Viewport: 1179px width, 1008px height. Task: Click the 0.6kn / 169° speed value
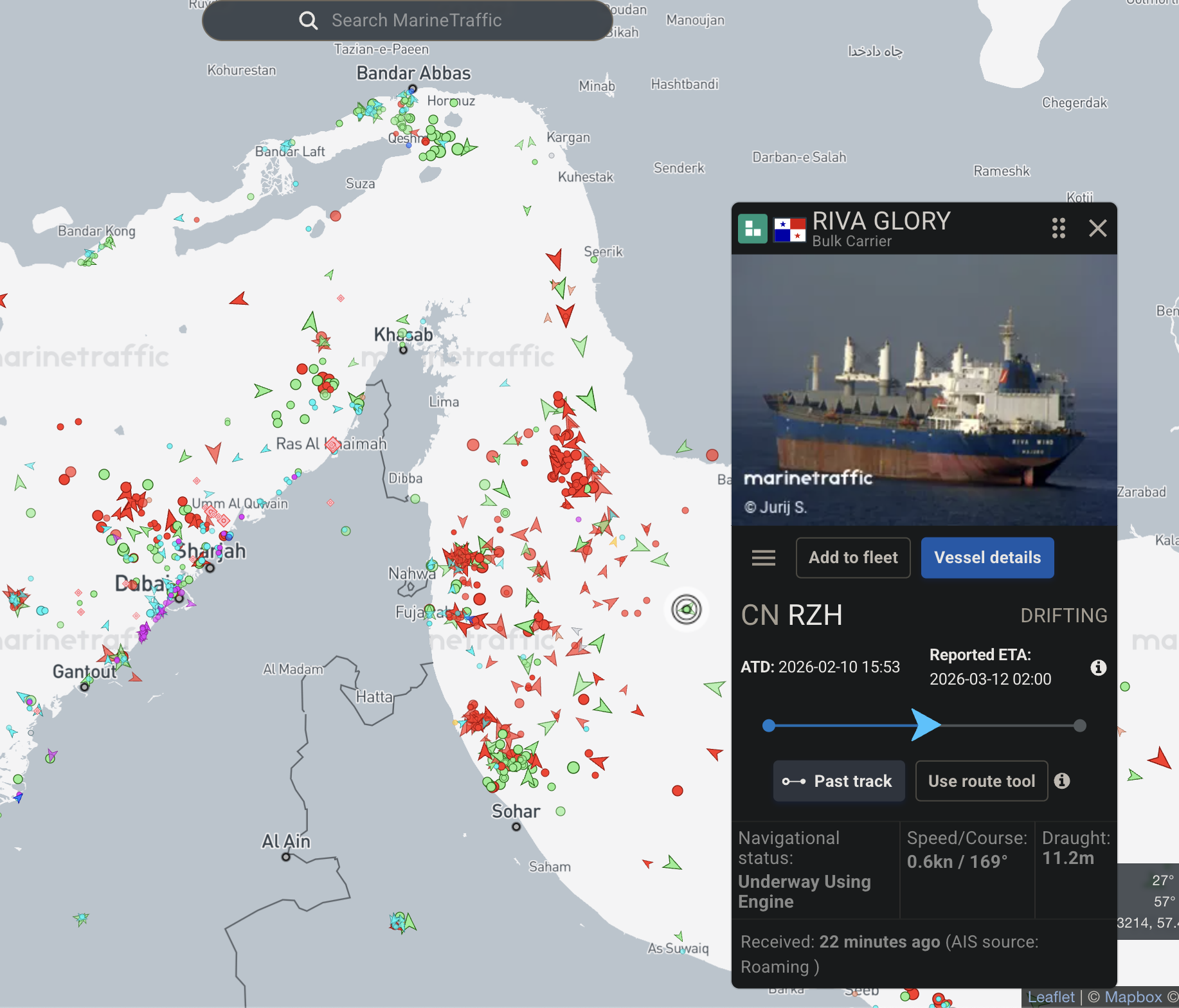957,861
